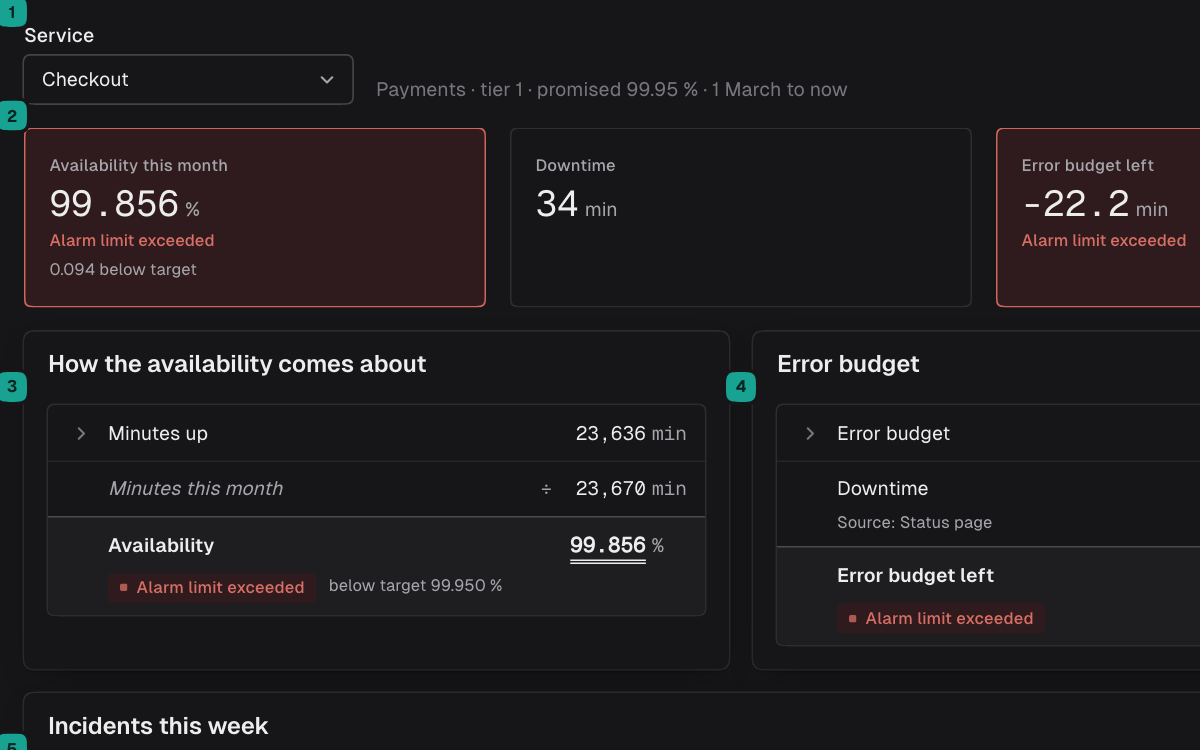Expand the Minutes up row
The image size is (1200, 750).
coord(82,433)
